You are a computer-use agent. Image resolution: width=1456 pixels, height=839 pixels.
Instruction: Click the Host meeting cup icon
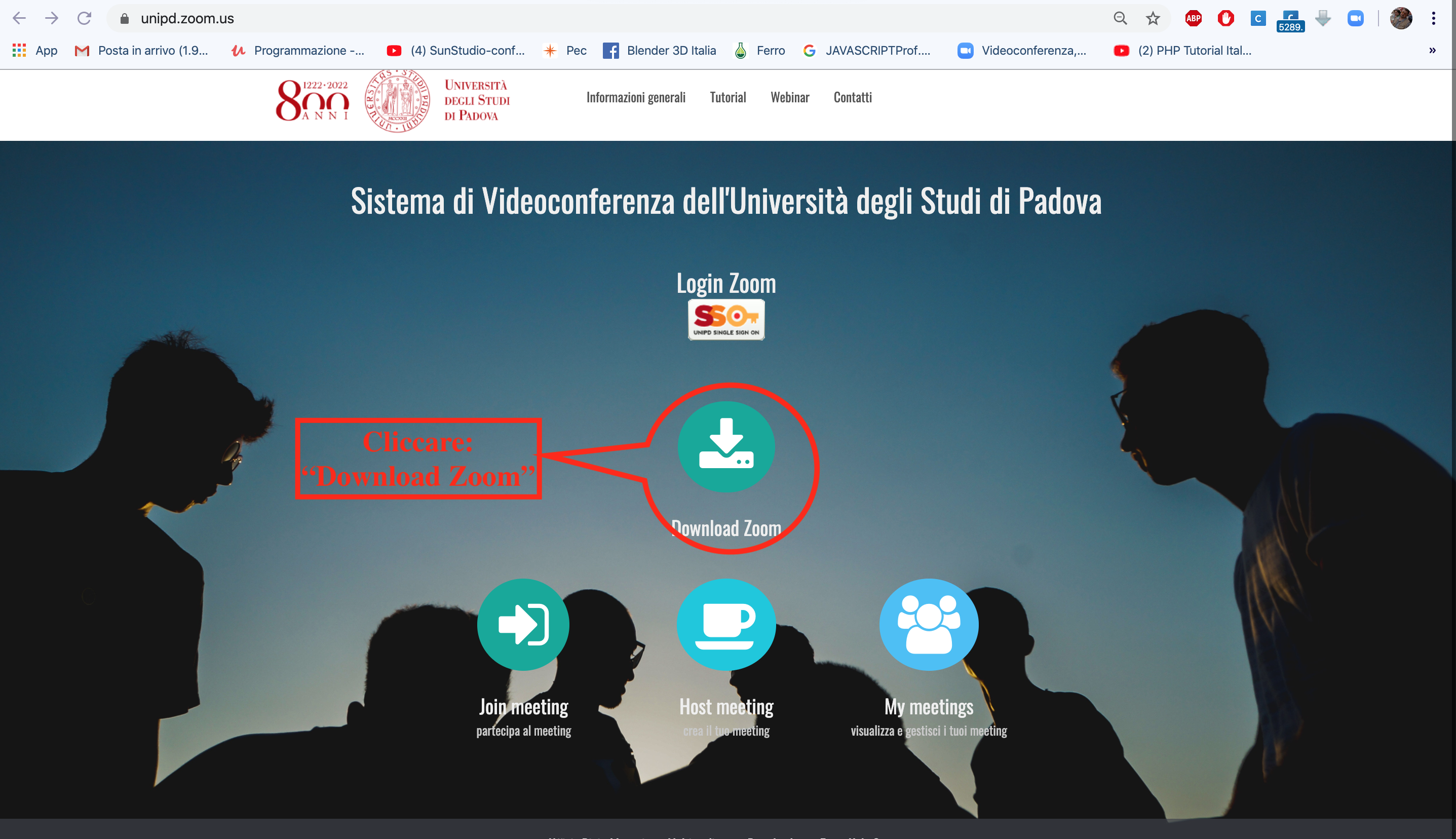[726, 625]
